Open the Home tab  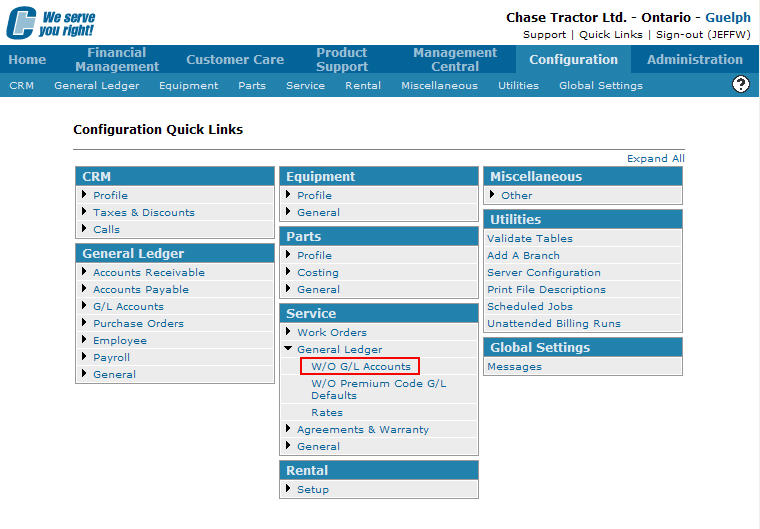click(x=27, y=60)
